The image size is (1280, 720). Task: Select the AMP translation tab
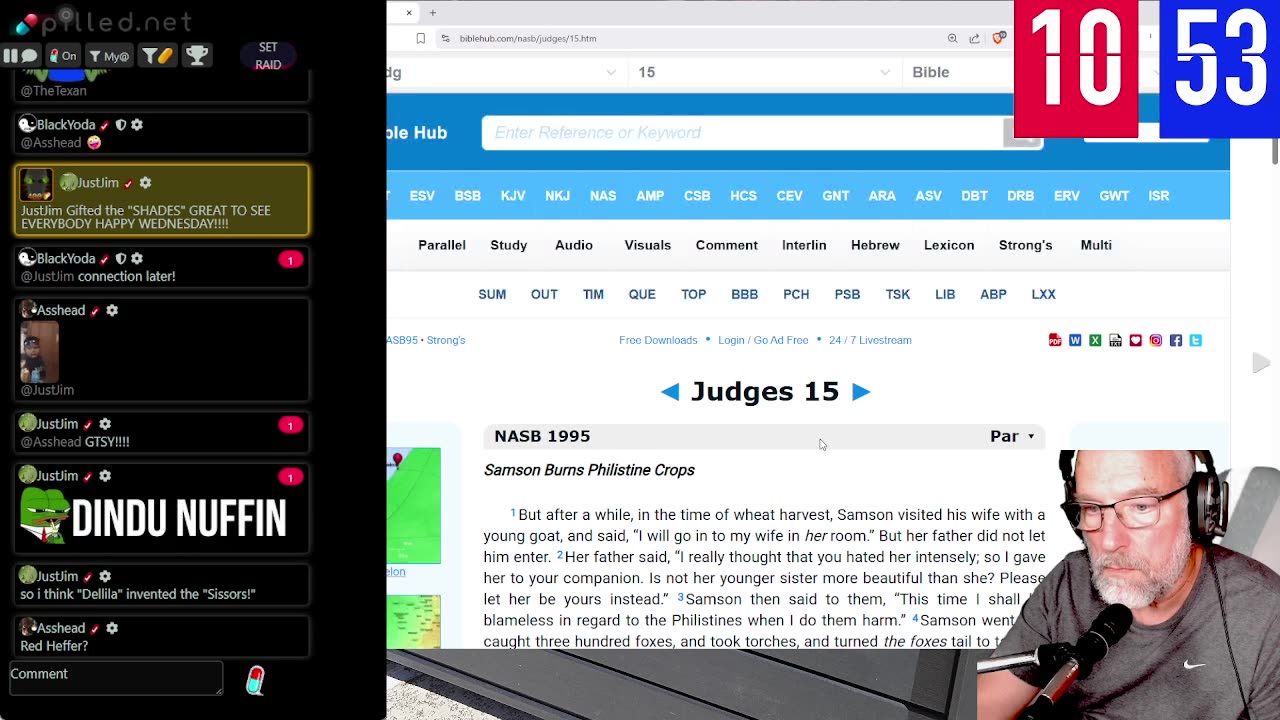click(x=650, y=196)
